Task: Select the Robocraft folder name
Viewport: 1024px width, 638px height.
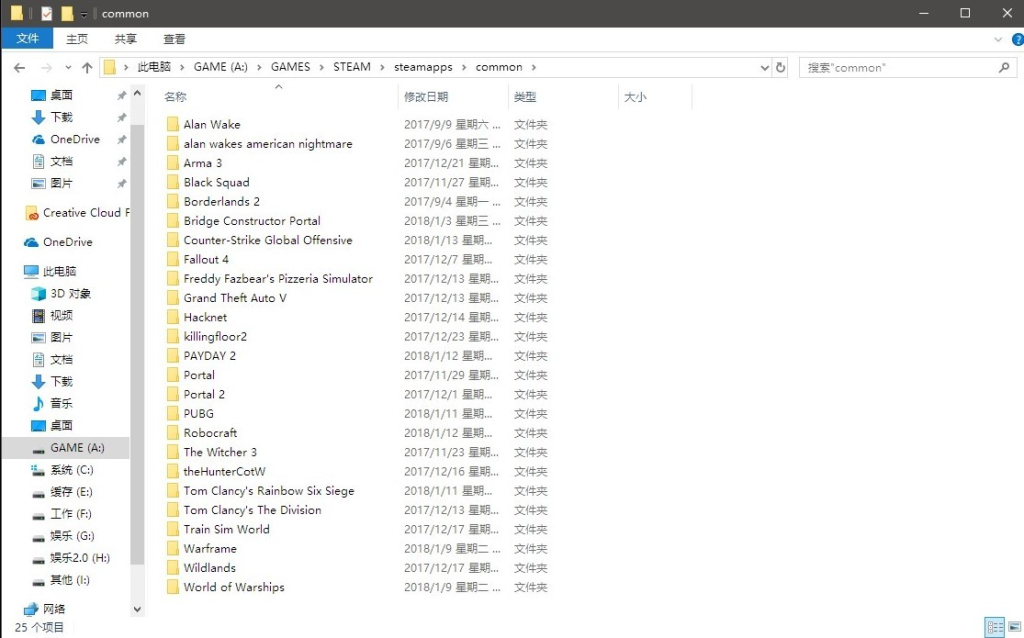Action: pos(210,433)
